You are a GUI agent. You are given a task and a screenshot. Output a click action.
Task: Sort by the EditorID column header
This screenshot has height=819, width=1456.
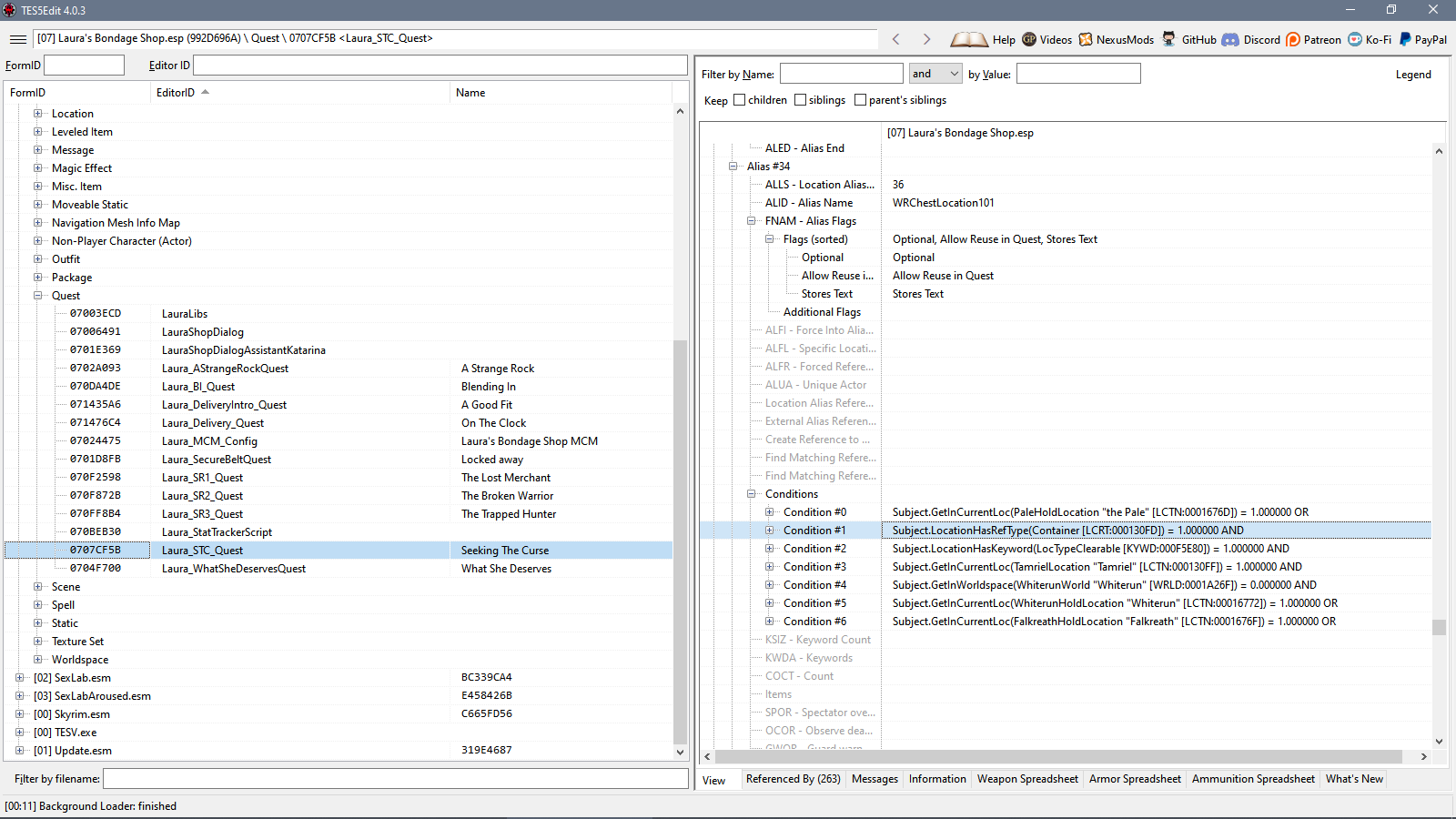(299, 93)
